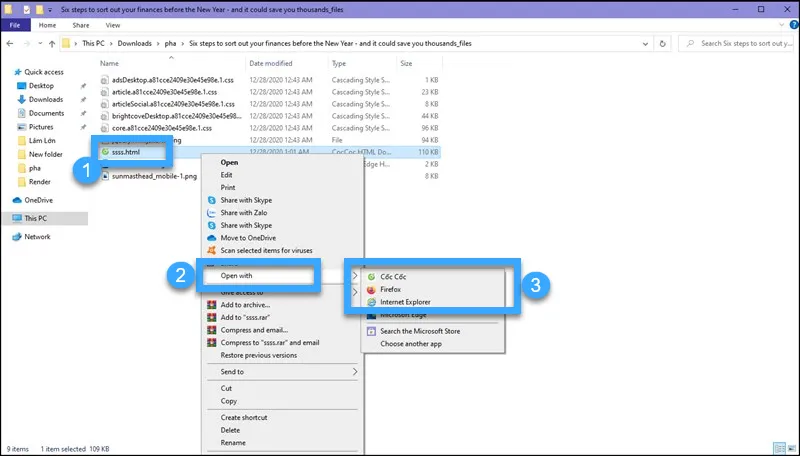
Task: Open with Internet Explorer
Action: 405,302
